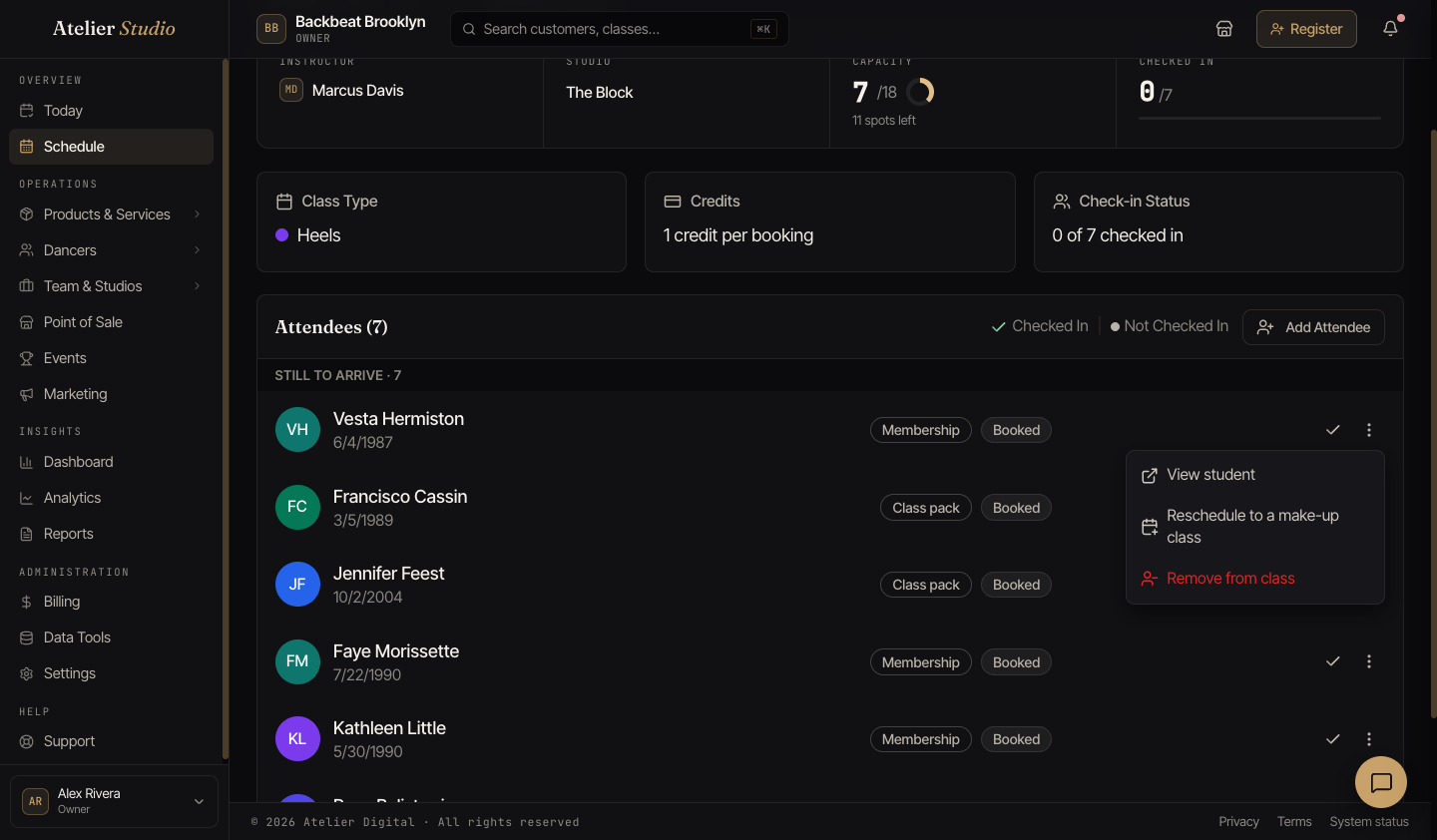Click the Register button
1437x840 pixels.
(x=1306, y=29)
